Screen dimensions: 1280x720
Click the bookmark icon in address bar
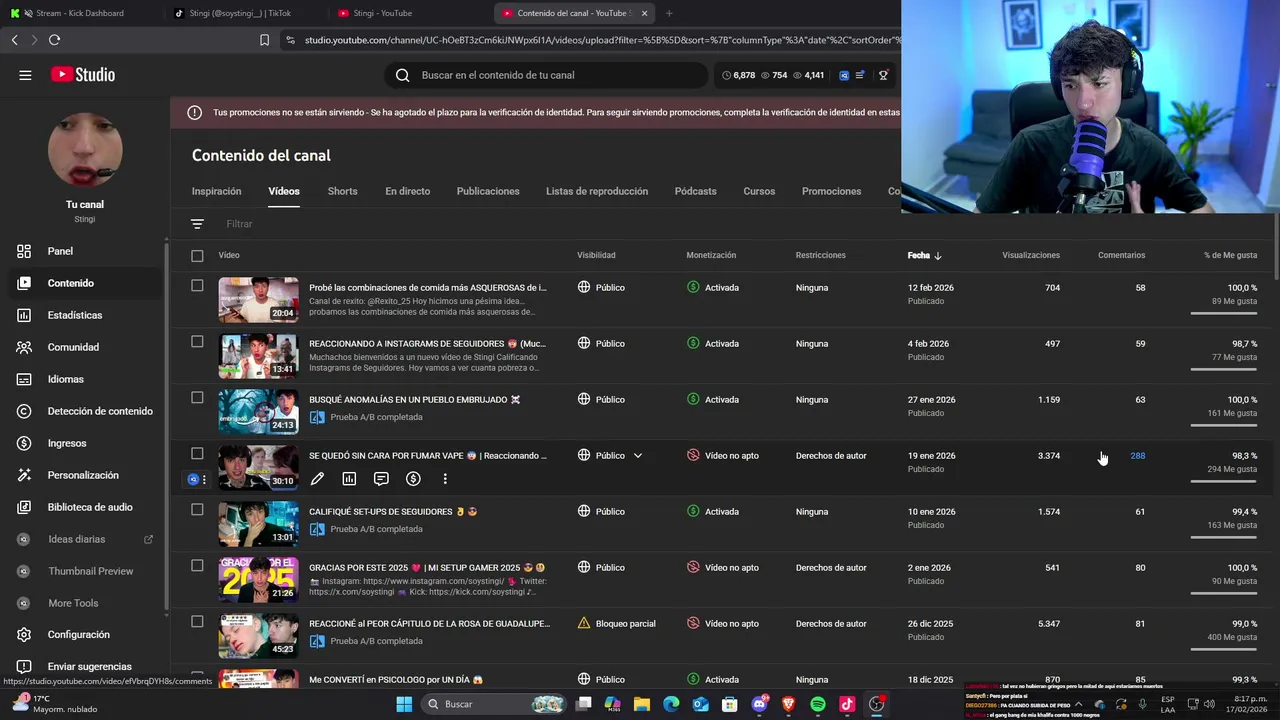point(264,40)
